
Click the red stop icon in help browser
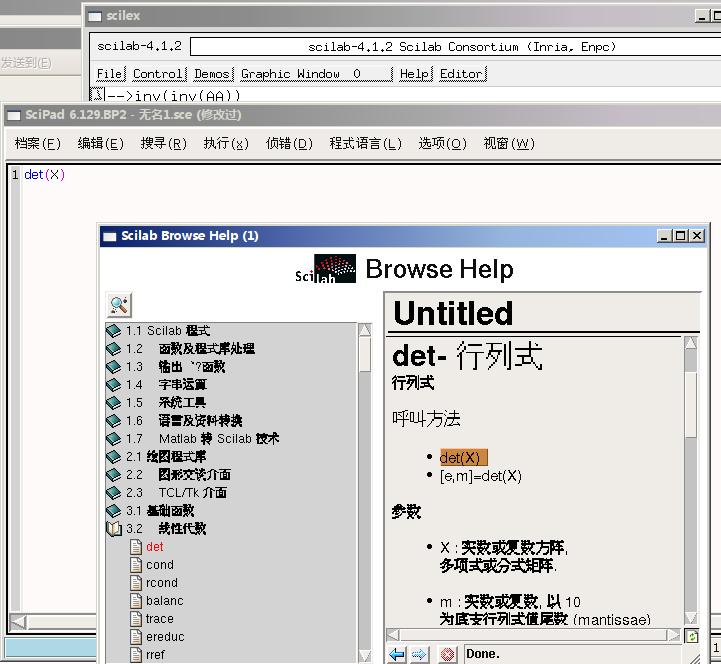(447, 654)
